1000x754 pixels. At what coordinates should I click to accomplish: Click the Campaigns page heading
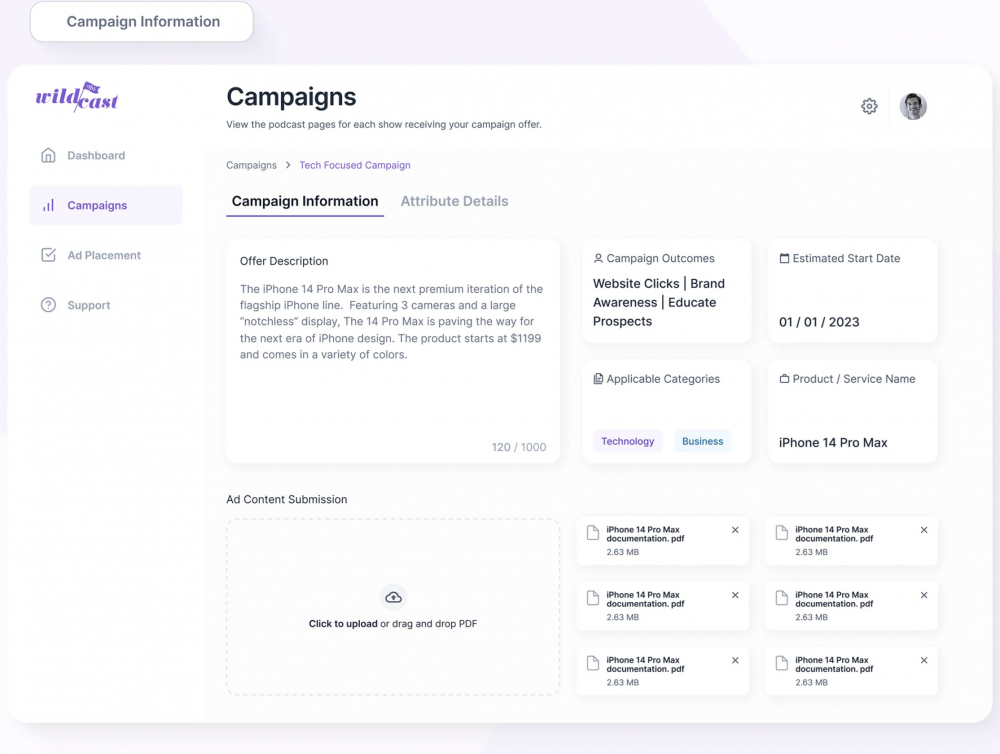291,97
